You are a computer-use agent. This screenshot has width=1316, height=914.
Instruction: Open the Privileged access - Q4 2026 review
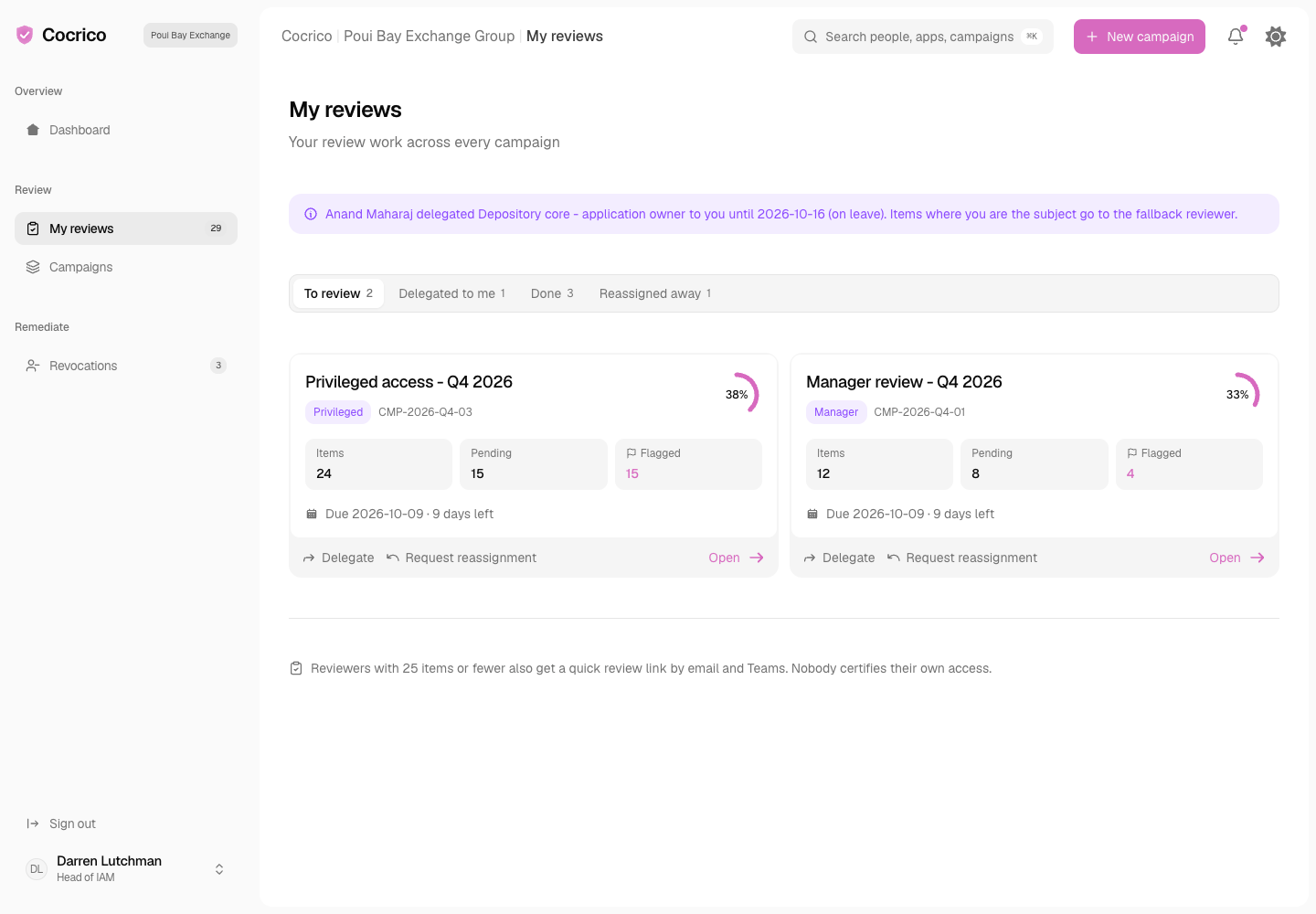click(736, 558)
